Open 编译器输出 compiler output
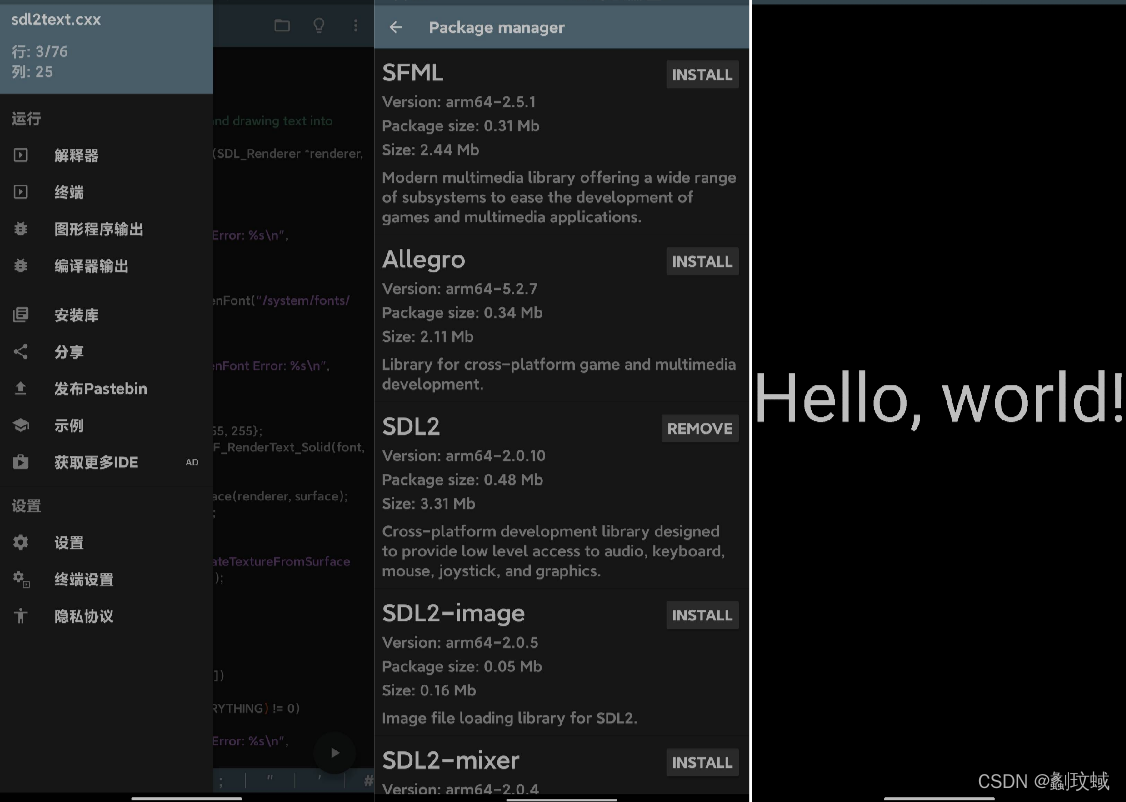This screenshot has height=802, width=1126. (x=106, y=266)
